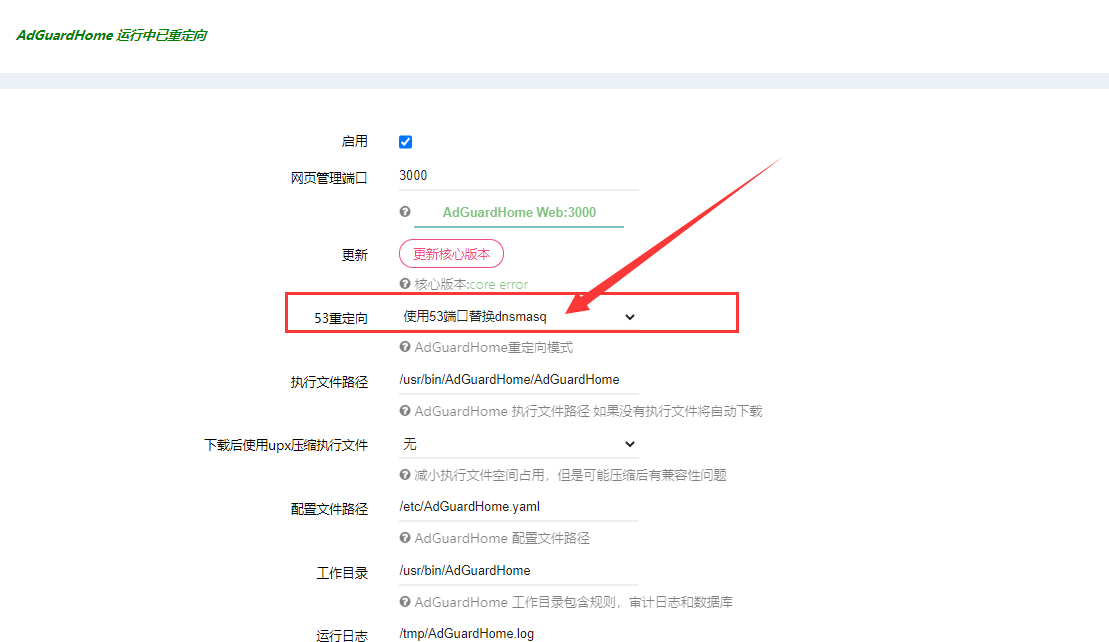Click the 53重定向 label
The image size is (1109, 642).
click(341, 318)
